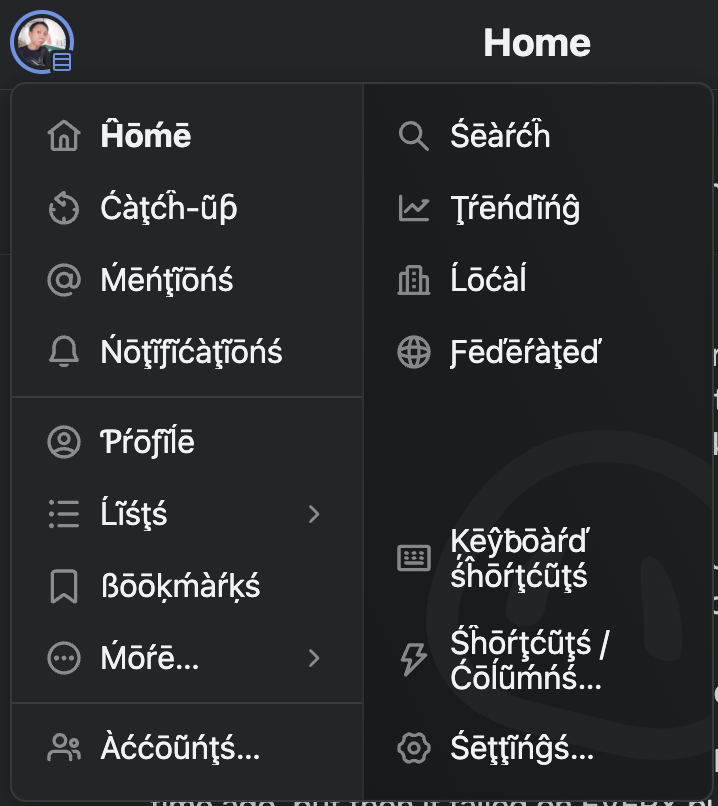Click the Federated globe icon
This screenshot has width=718, height=806.
click(414, 352)
